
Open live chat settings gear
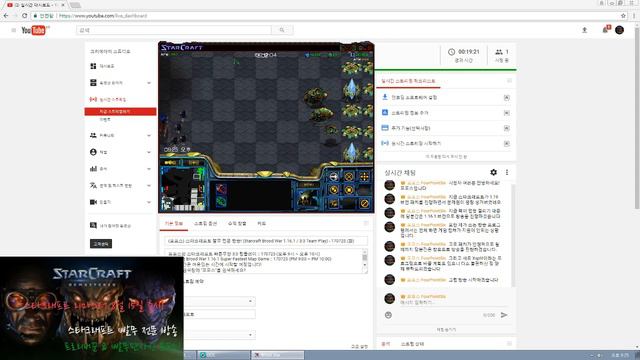493,172
